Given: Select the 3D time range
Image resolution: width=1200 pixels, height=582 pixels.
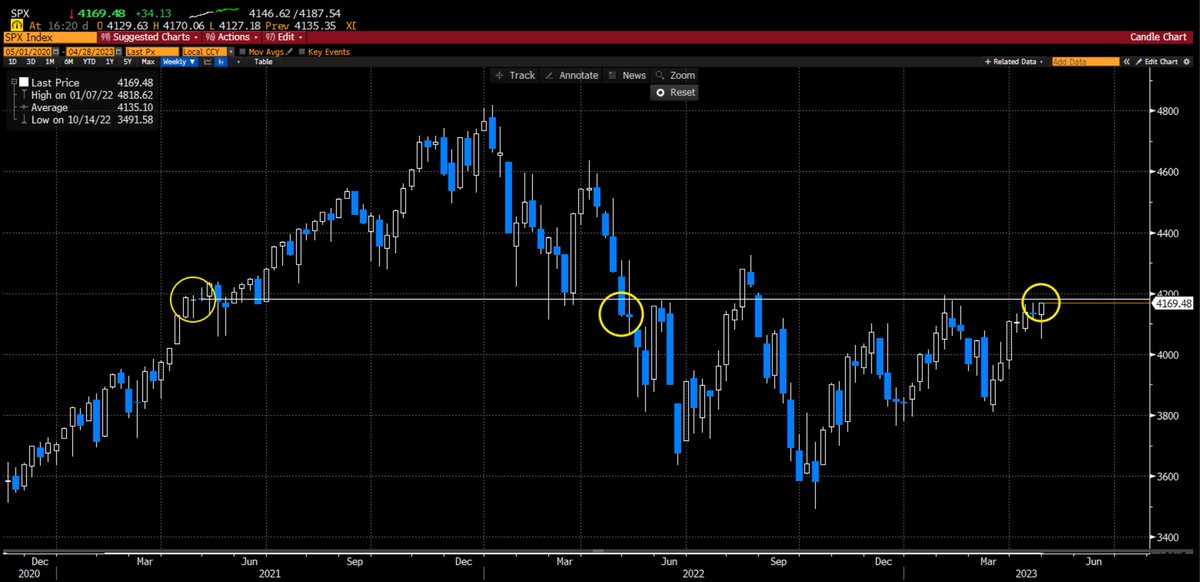Looking at the screenshot, I should 31,62.
